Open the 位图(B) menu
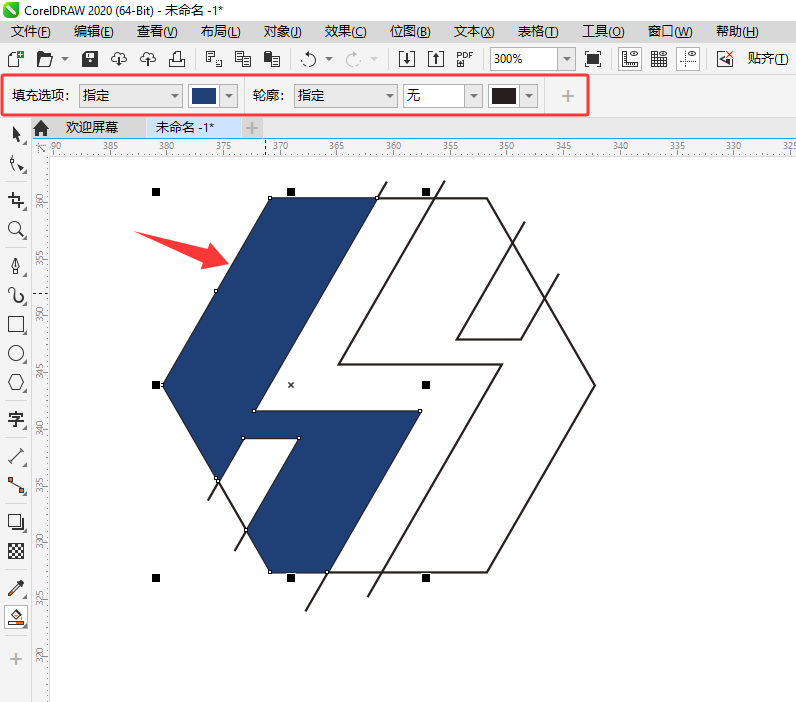 [410, 31]
